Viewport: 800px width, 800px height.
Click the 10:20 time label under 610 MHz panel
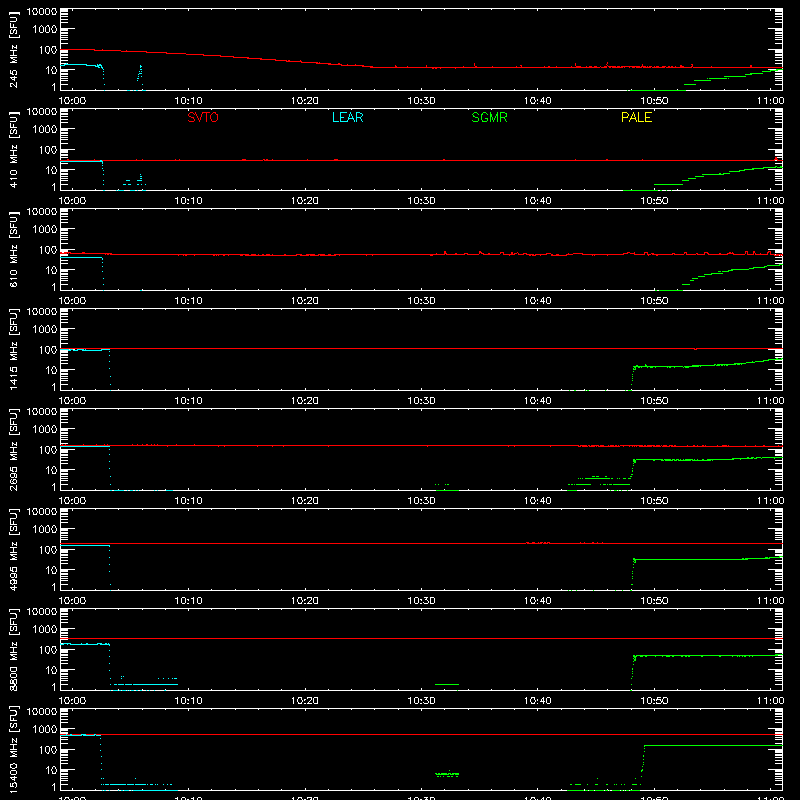pos(305,301)
